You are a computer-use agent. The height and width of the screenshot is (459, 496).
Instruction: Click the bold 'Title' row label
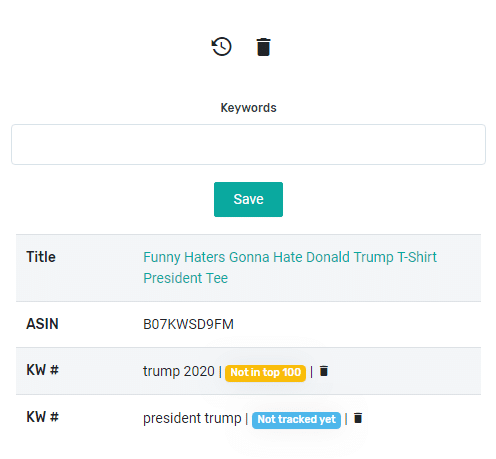pyautogui.click(x=41, y=257)
